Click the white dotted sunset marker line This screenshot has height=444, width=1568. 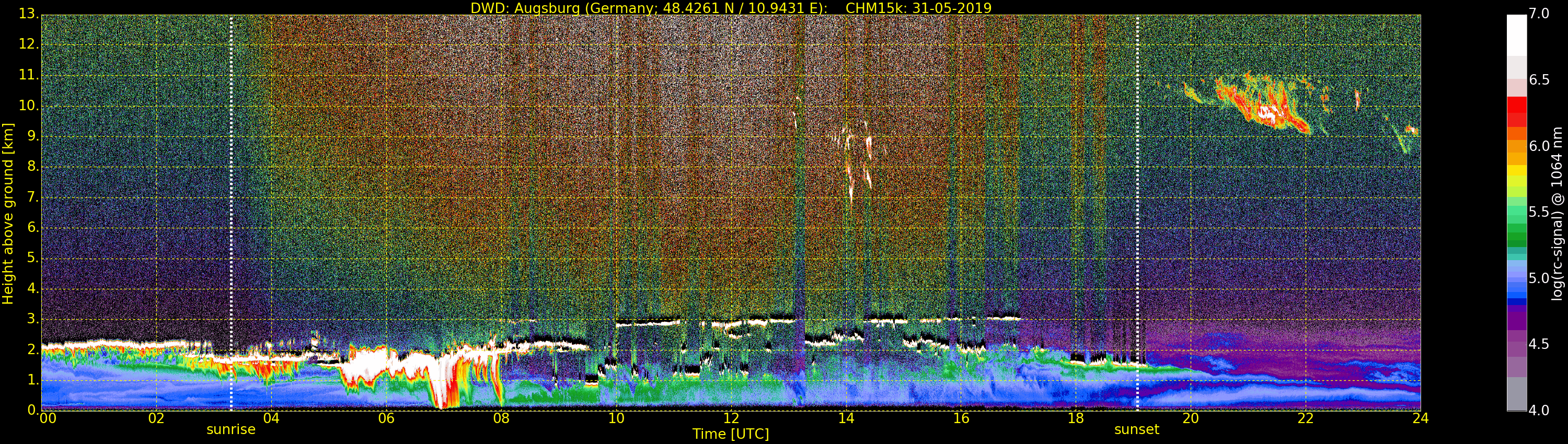click(x=1137, y=213)
